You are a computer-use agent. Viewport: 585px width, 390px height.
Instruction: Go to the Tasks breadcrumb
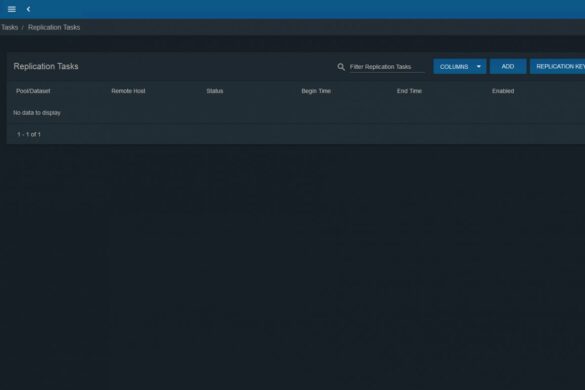(9, 27)
